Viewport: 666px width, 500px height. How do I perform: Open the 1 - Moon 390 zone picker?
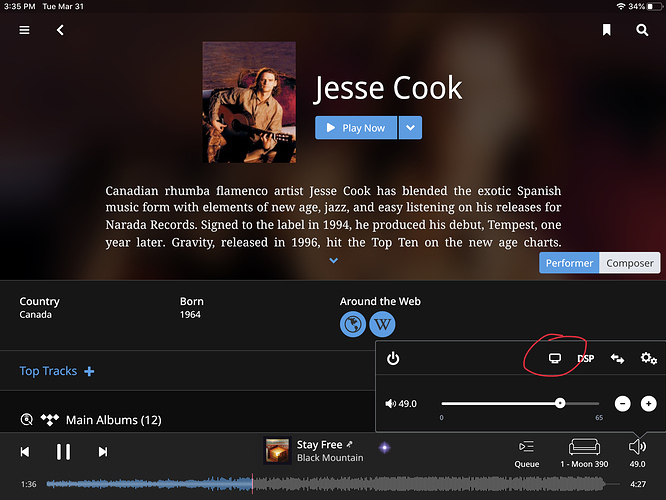pos(584,454)
